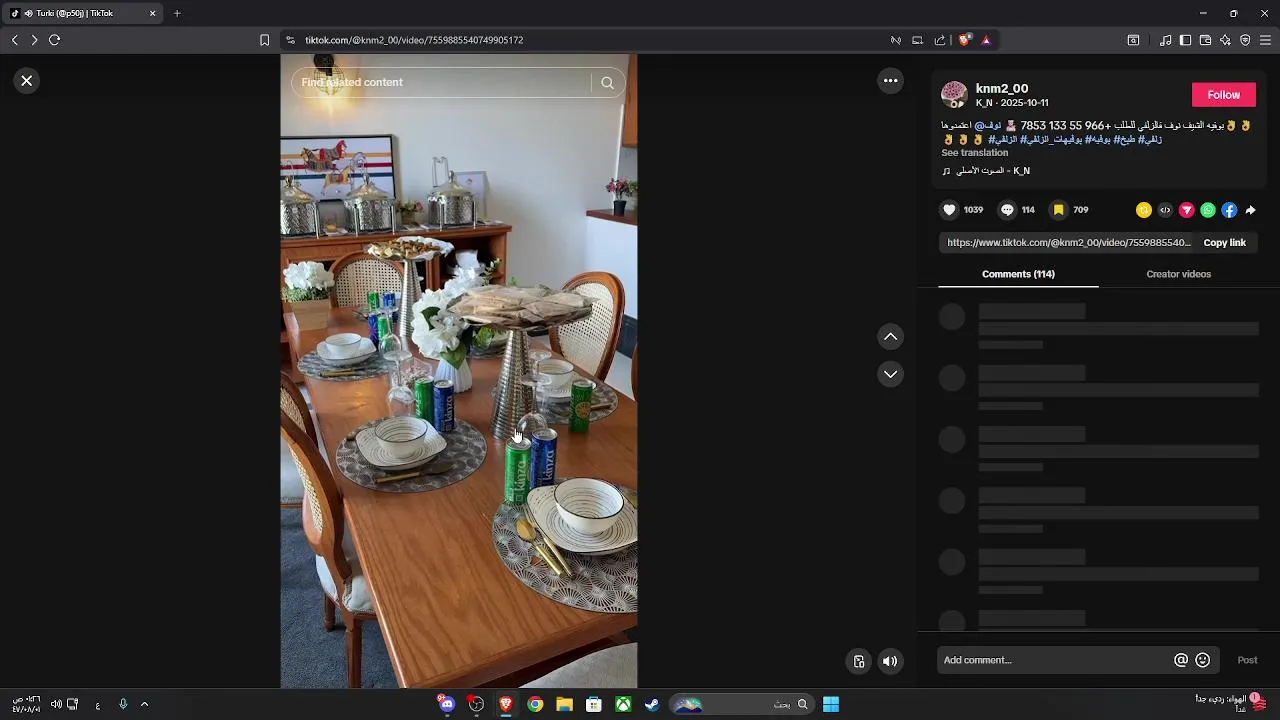
Task: Open the three-dots more options menu
Action: click(890, 81)
